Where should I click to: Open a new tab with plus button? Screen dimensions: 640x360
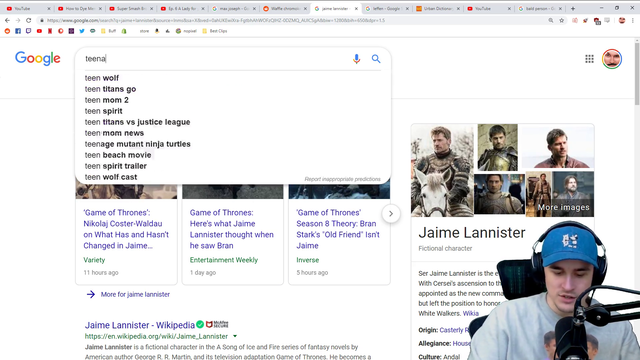pos(573,8)
